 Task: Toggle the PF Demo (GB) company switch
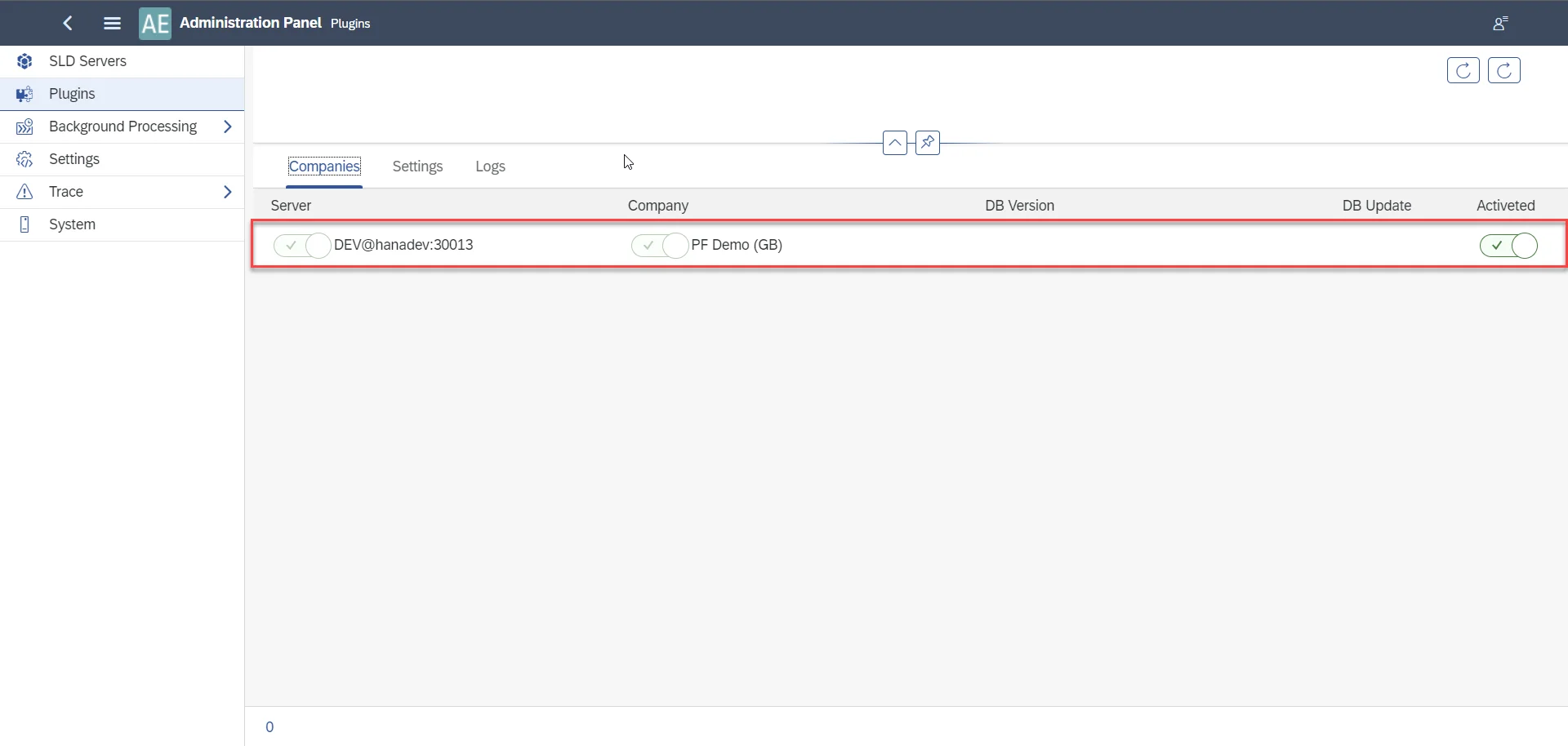tap(659, 245)
